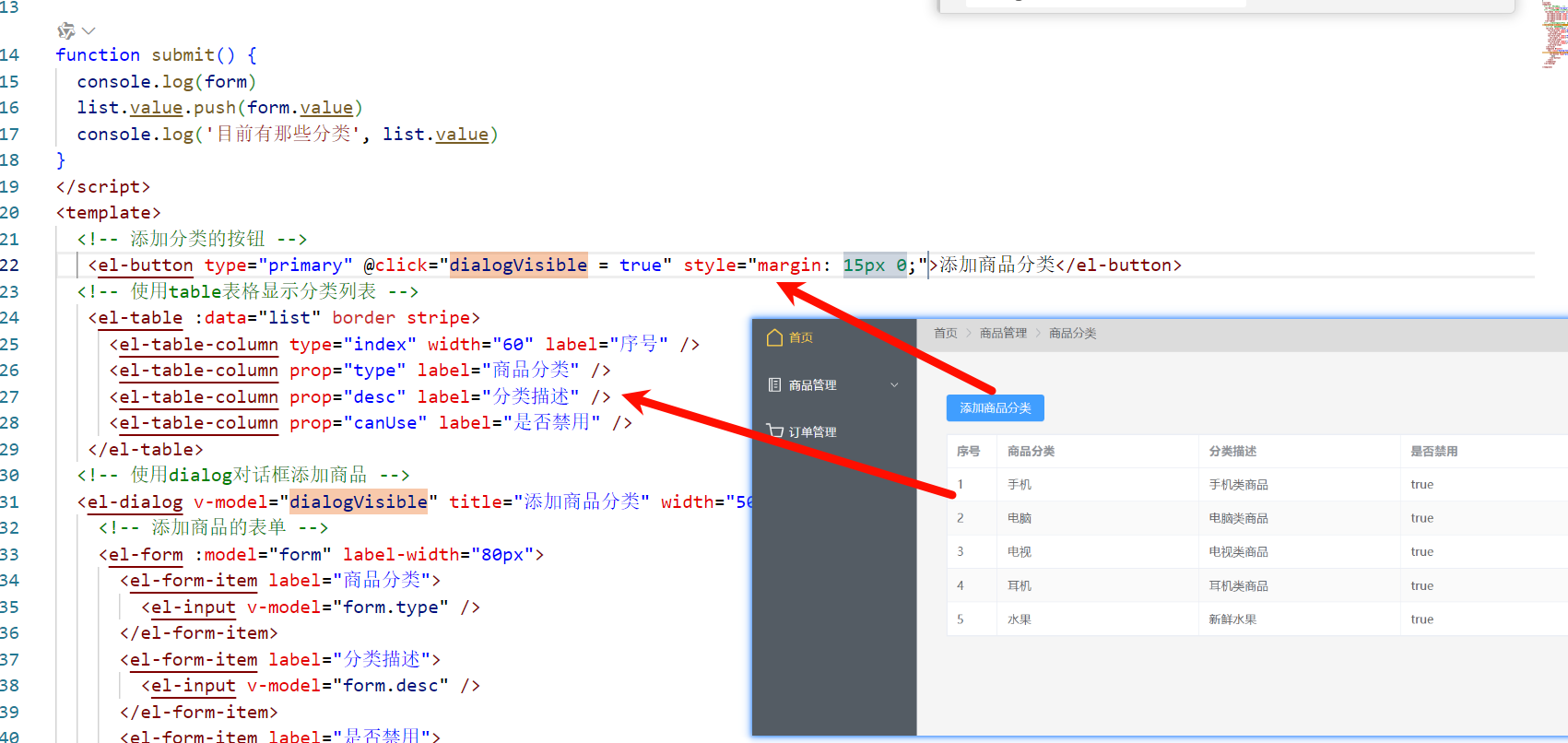The width and height of the screenshot is (1568, 743).
Task: Click line number 22 in the gutter
Action: [x=9, y=265]
